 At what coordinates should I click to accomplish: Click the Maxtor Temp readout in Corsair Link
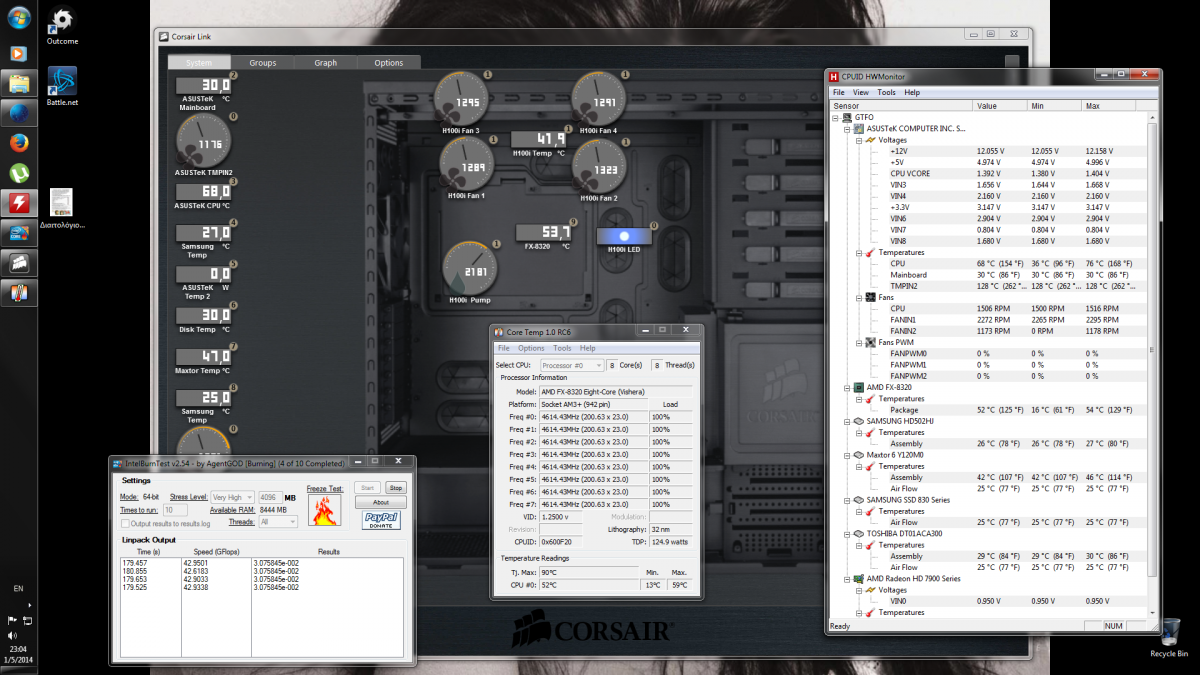[x=204, y=356]
